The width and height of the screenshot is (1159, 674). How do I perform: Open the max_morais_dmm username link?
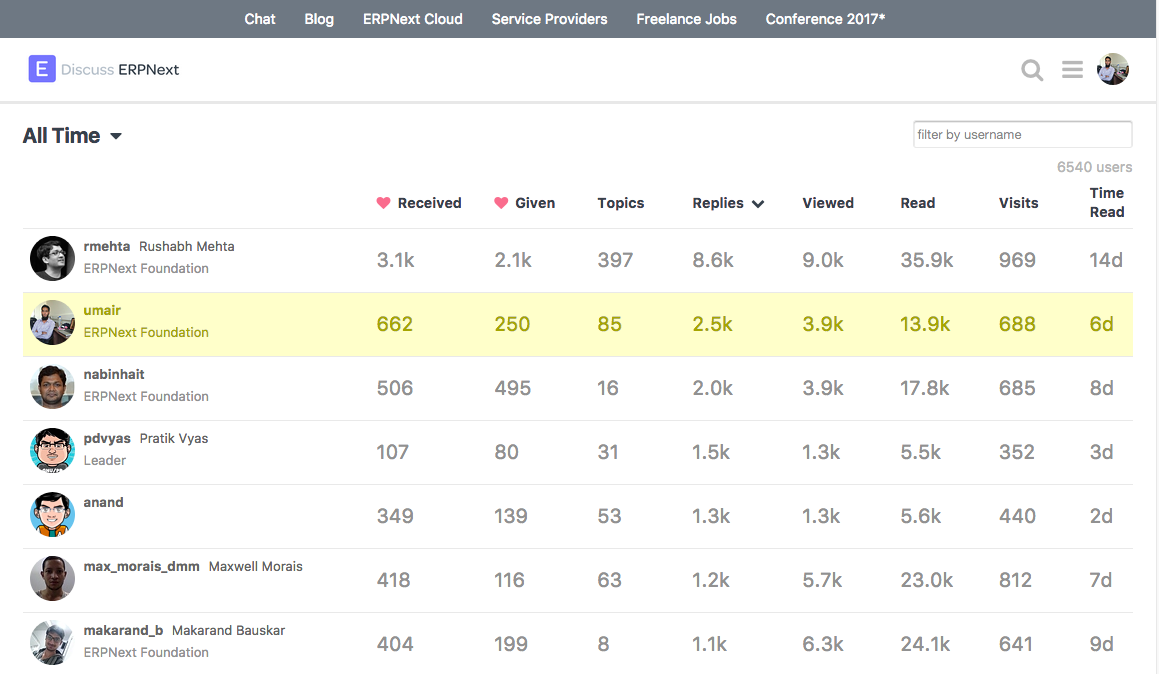pyautogui.click(x=141, y=567)
